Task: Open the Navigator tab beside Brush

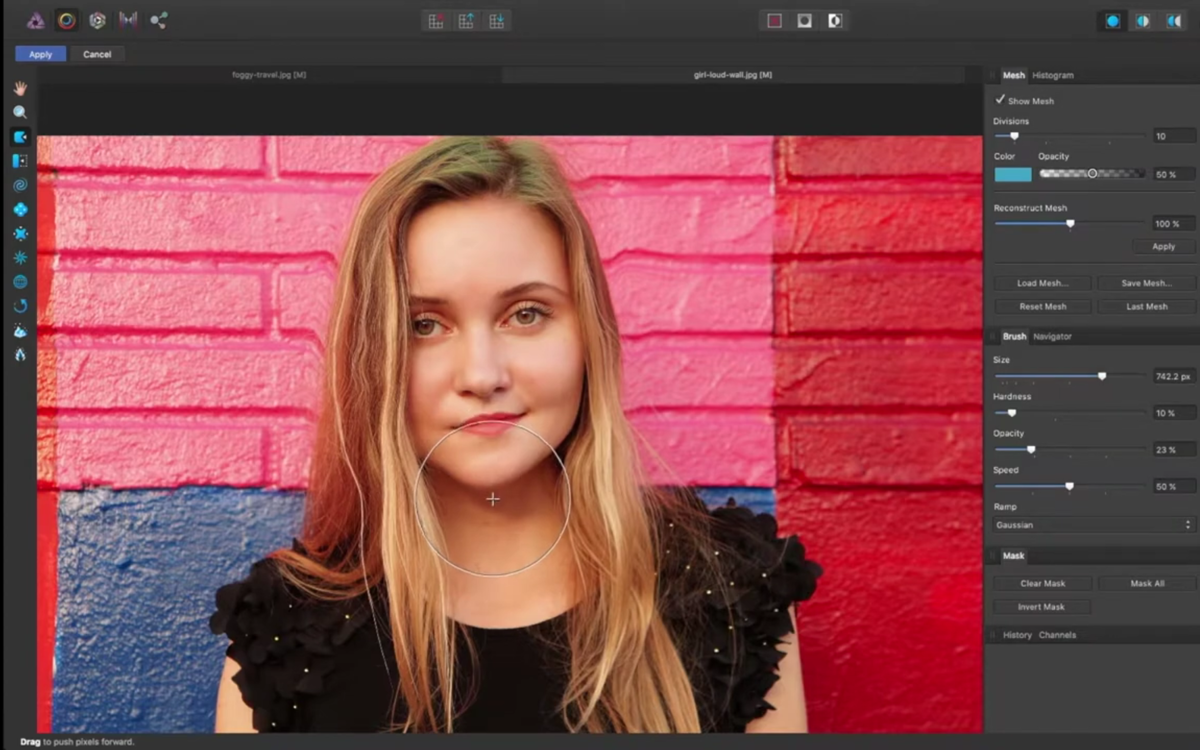Action: (1052, 336)
